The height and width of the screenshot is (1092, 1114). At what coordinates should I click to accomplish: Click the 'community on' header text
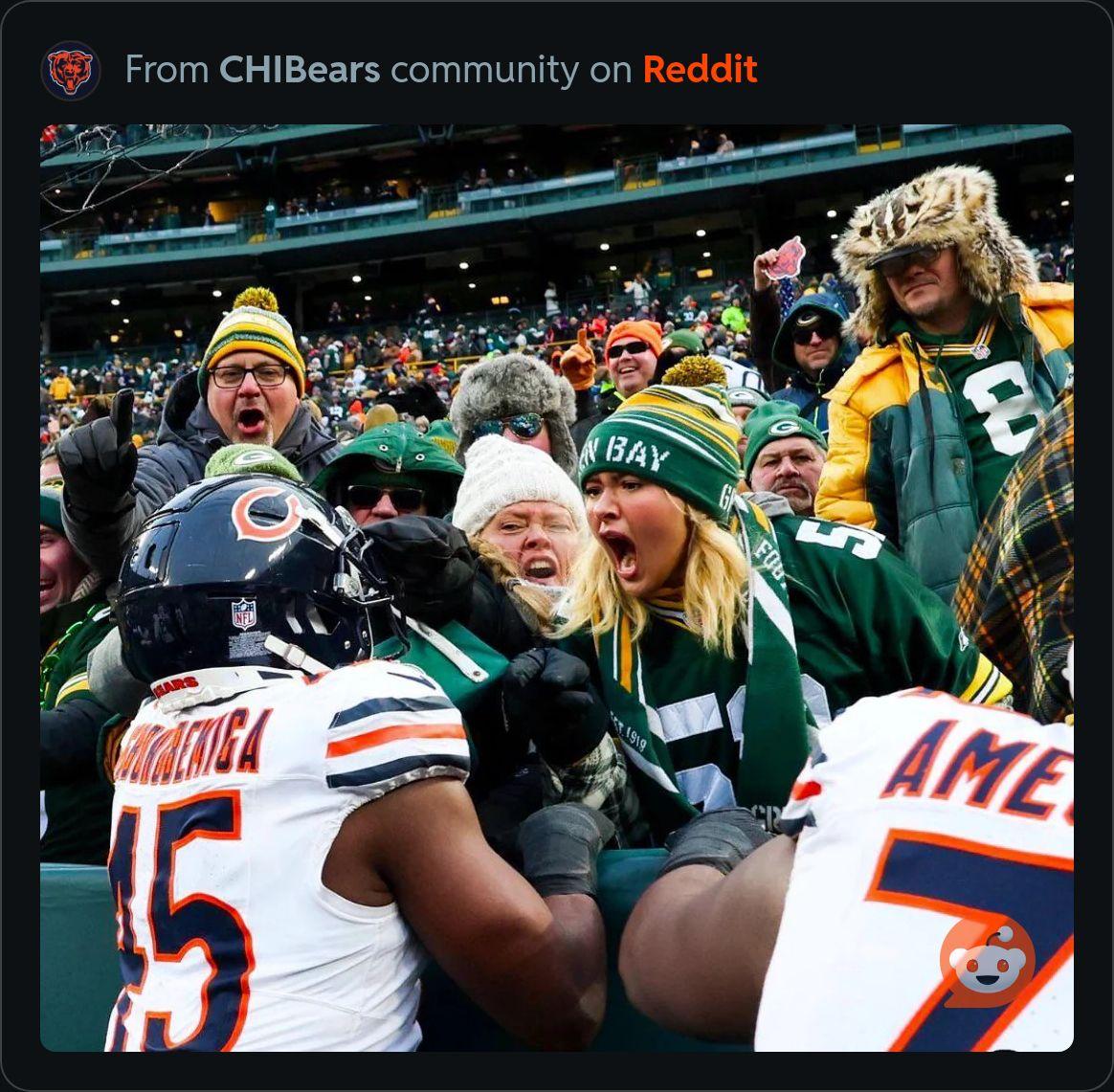tap(511, 70)
